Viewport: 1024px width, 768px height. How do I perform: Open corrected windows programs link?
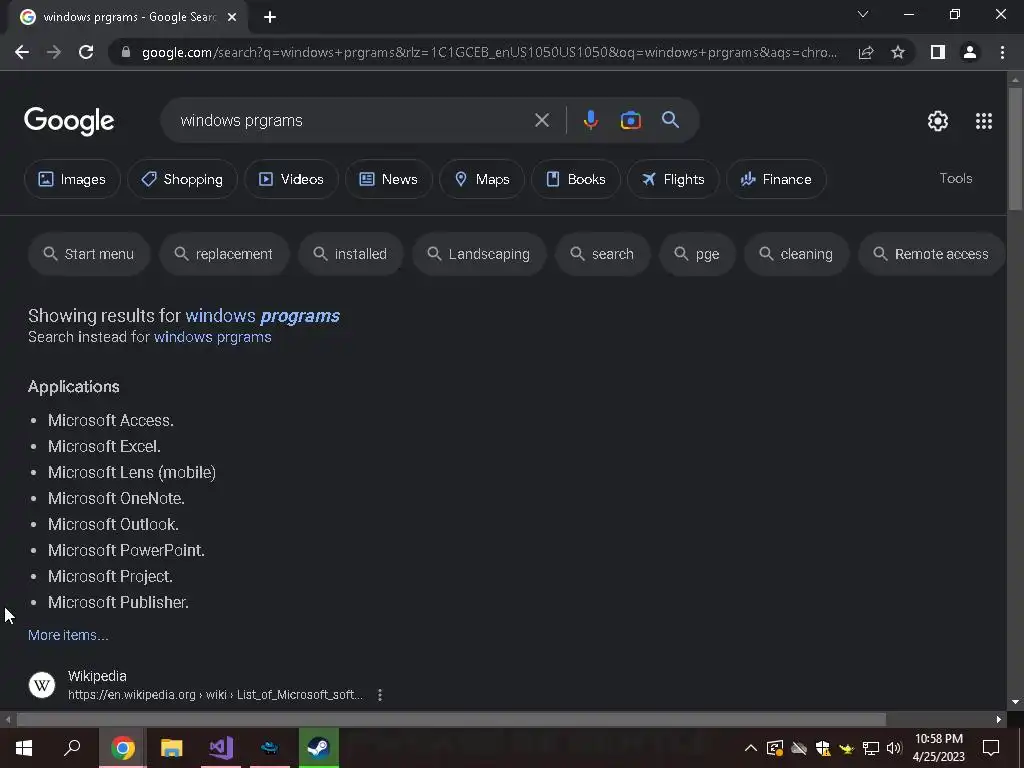coord(263,316)
